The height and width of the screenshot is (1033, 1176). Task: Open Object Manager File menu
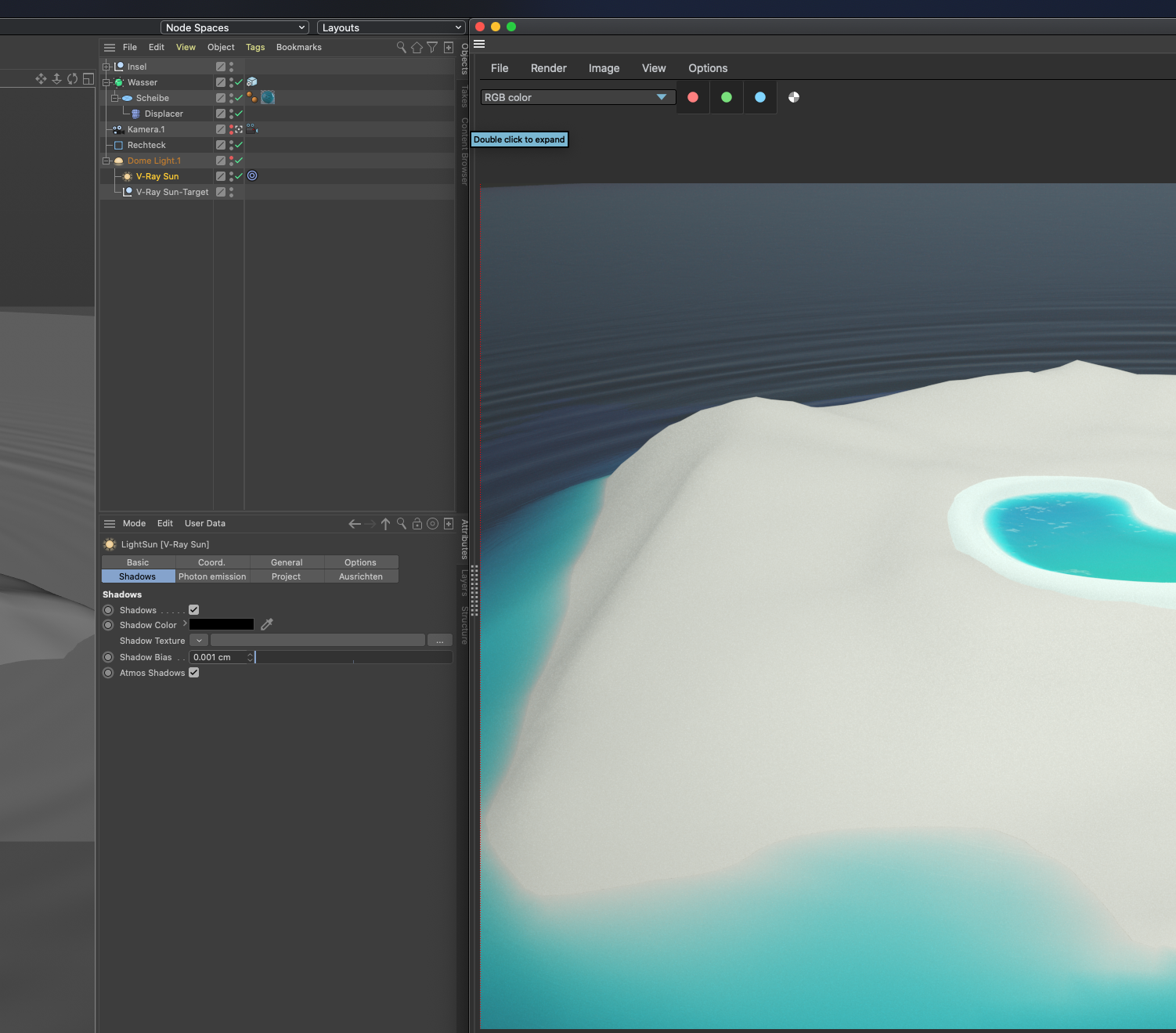pos(130,47)
